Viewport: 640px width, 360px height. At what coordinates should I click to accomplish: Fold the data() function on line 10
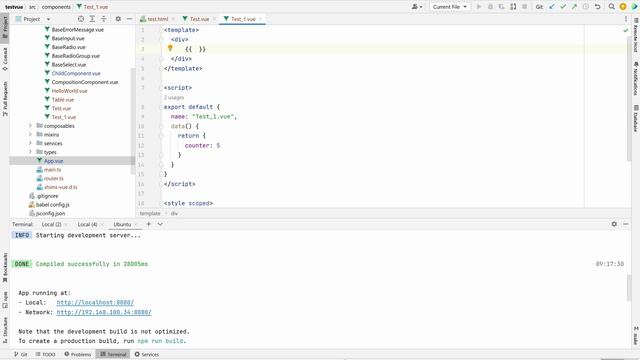[161, 127]
